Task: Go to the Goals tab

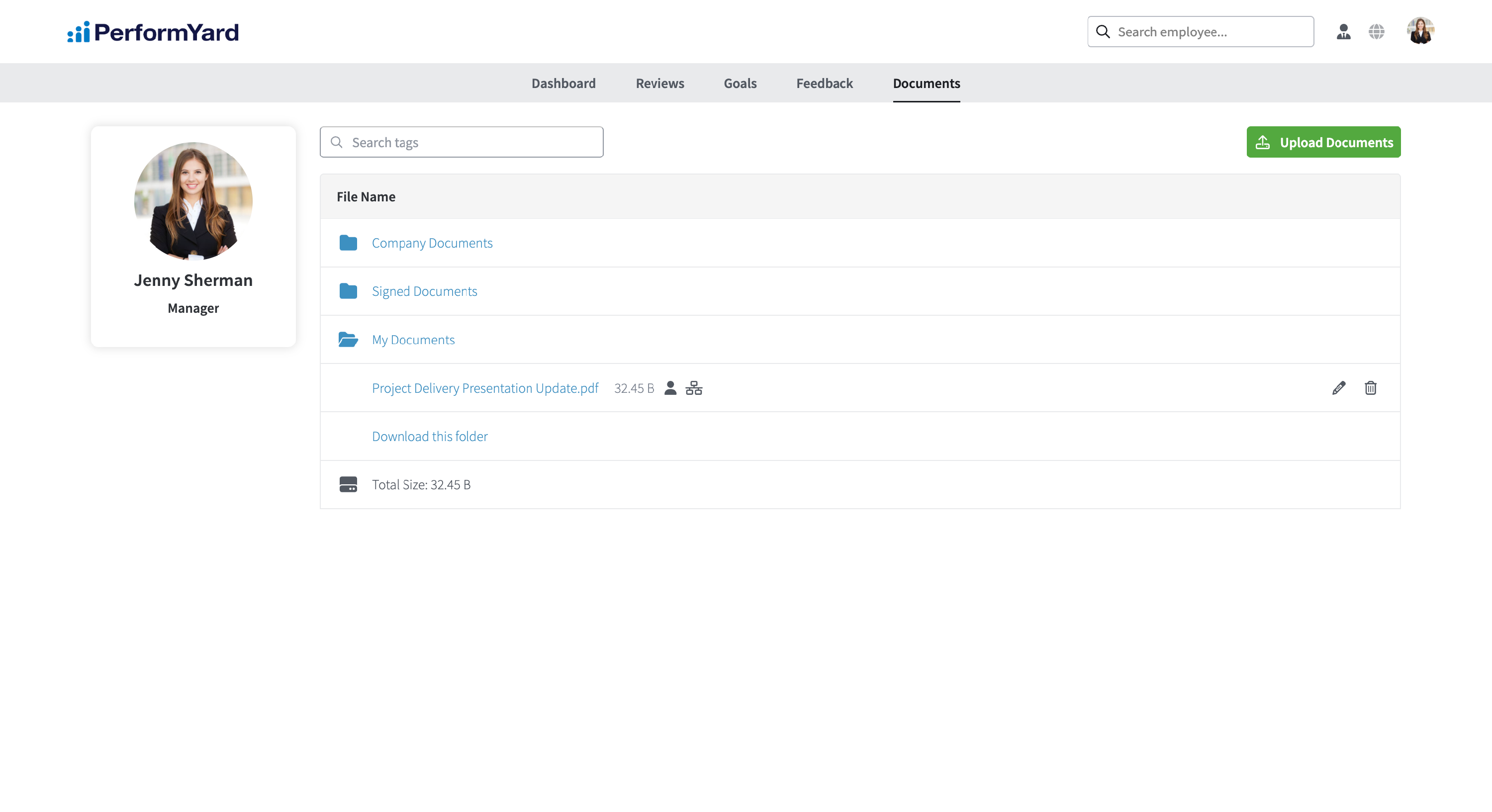Action: (740, 84)
